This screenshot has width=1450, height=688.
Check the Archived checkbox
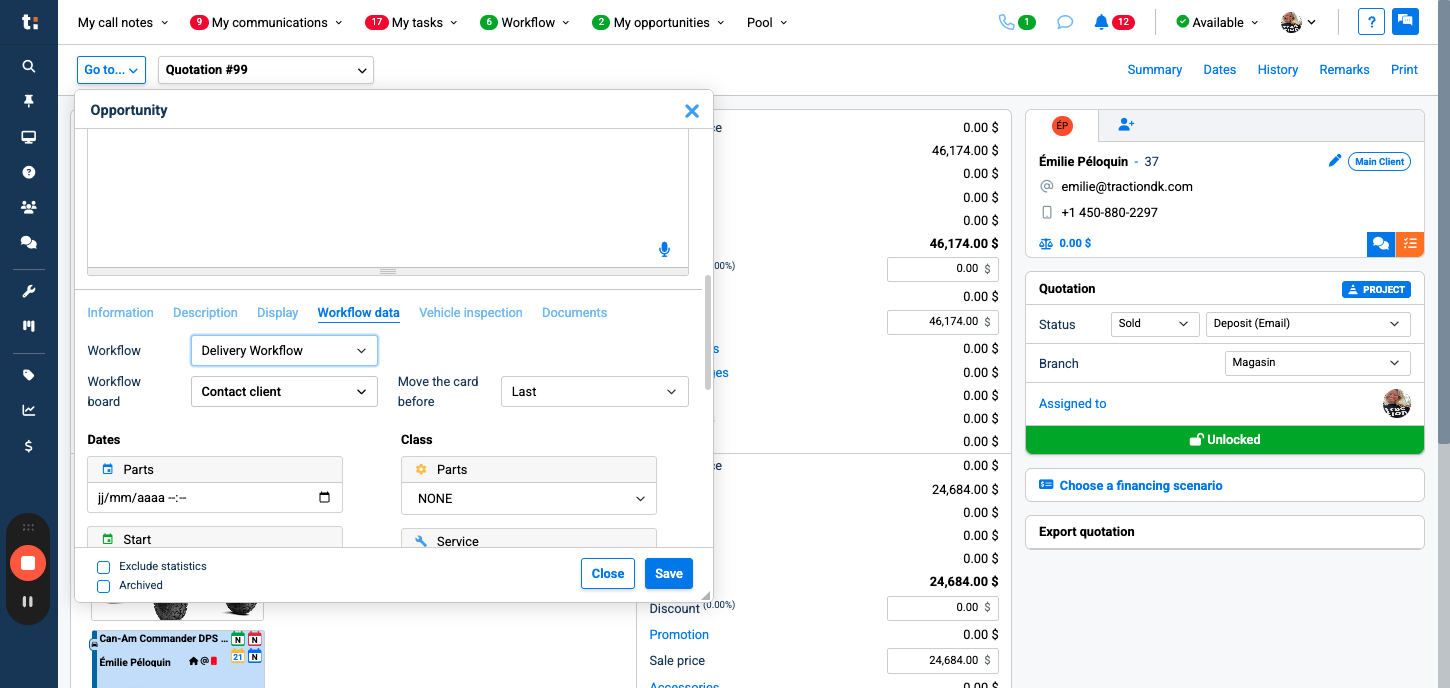[x=103, y=586]
